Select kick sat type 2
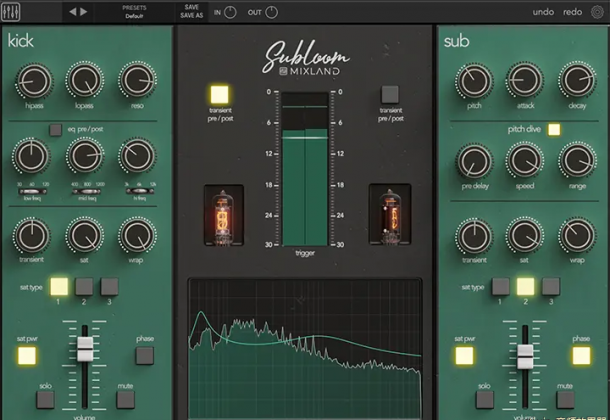Image resolution: width=610 pixels, height=420 pixels. pyautogui.click(x=84, y=287)
